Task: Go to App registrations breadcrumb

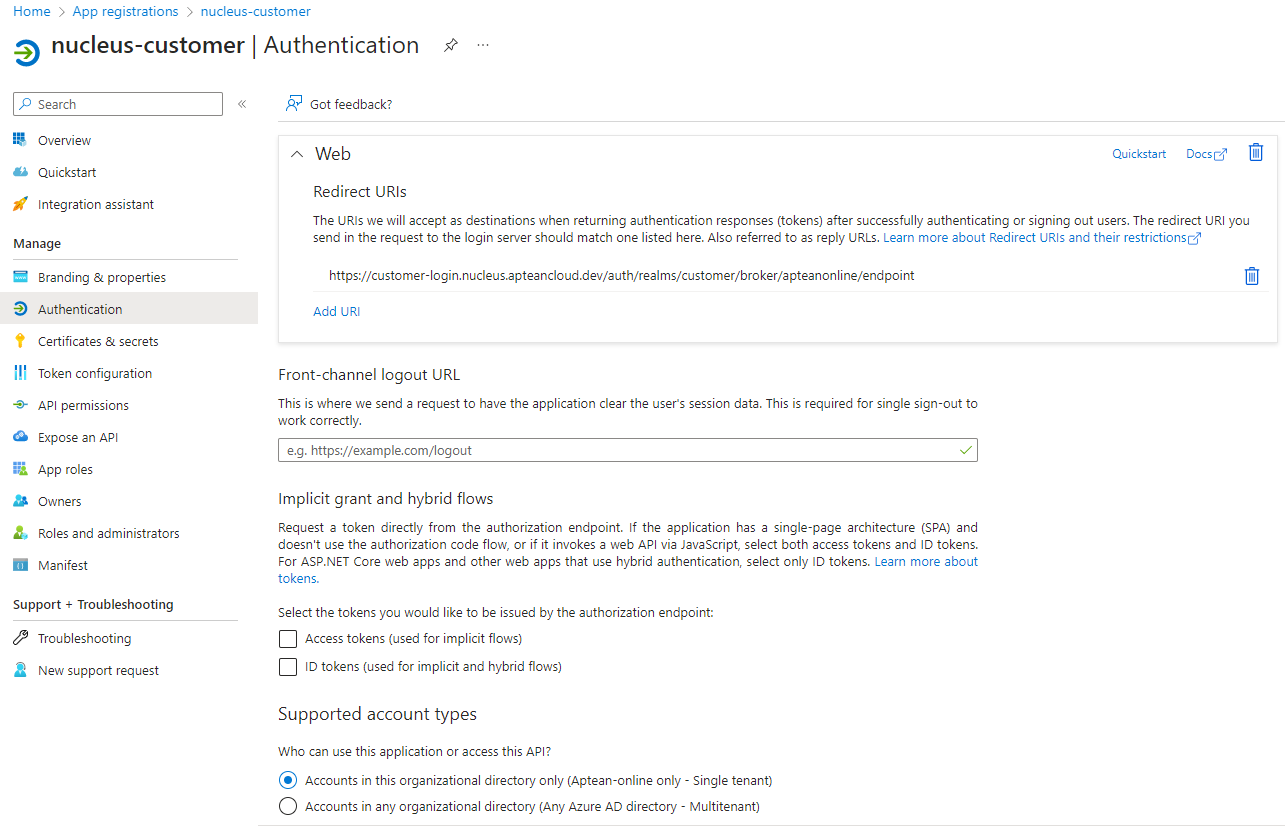Action: (x=125, y=12)
